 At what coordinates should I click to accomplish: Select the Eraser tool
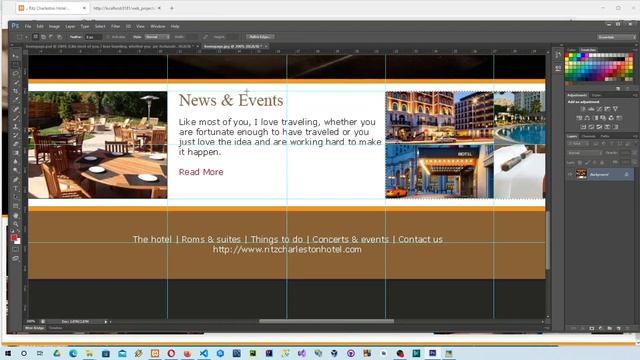pyautogui.click(x=16, y=144)
